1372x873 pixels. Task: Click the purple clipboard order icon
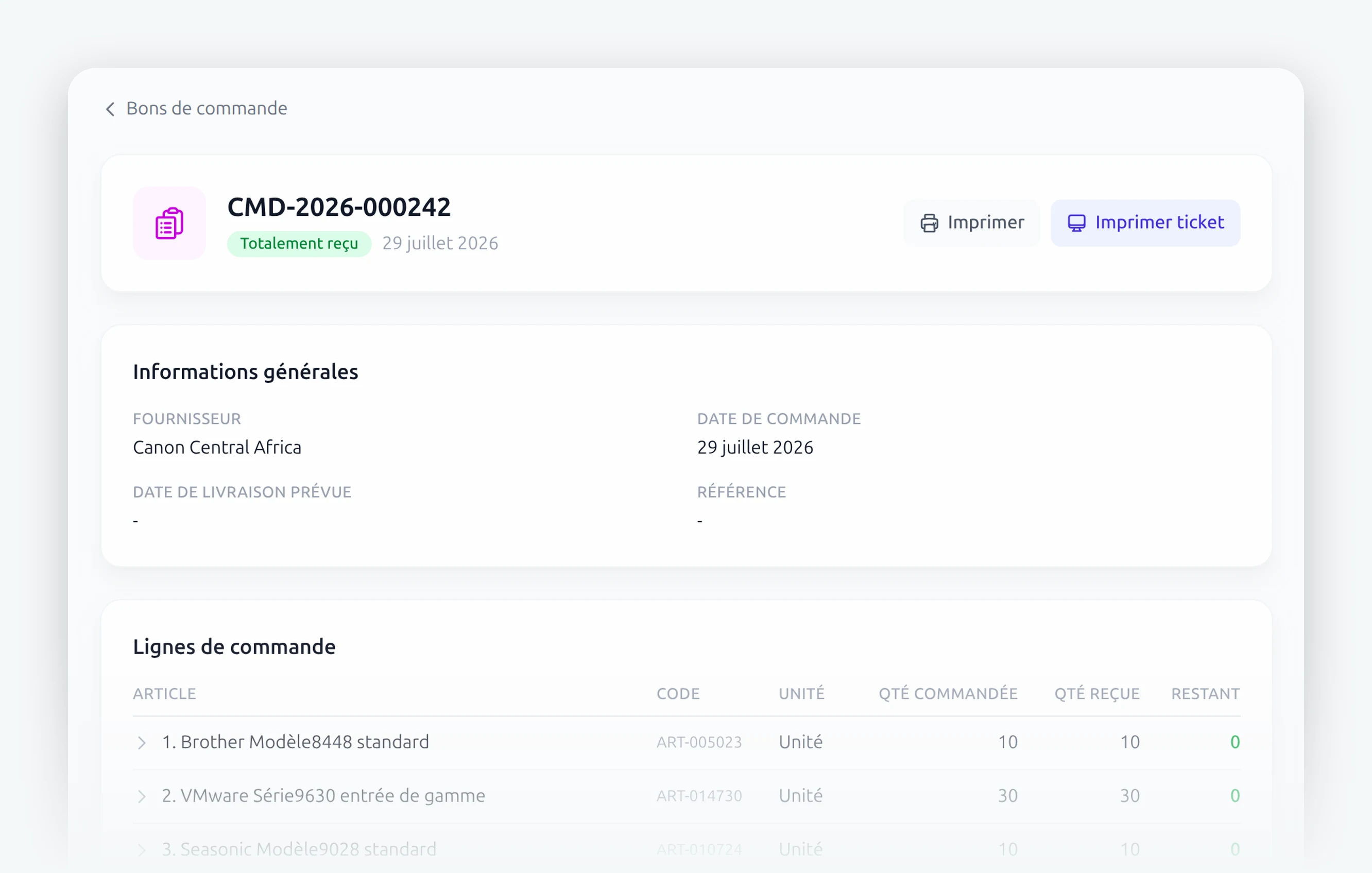click(169, 223)
